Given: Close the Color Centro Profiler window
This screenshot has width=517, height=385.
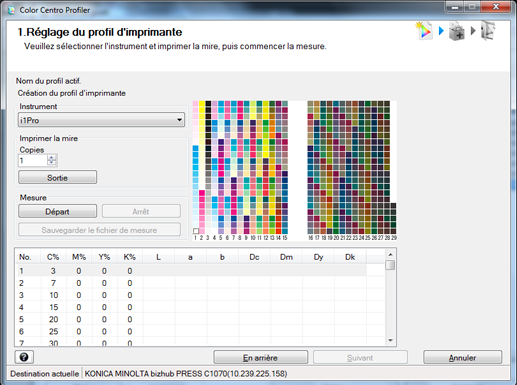Looking at the screenshot, I should click(496, 7).
